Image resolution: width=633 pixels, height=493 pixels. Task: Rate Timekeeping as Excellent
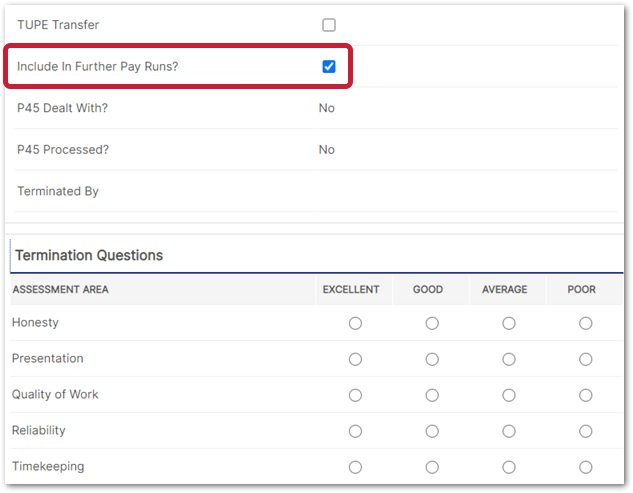click(x=355, y=467)
